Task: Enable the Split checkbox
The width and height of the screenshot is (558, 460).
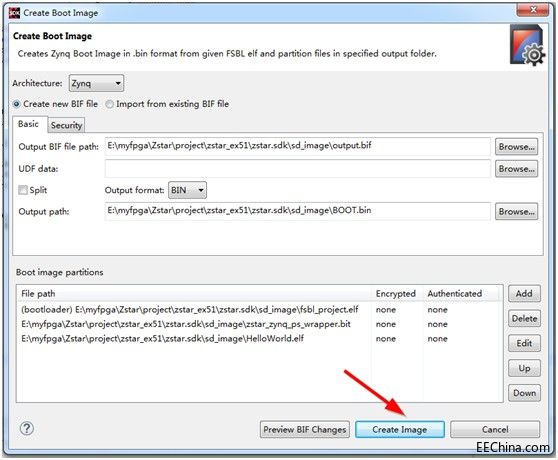Action: tap(23, 190)
